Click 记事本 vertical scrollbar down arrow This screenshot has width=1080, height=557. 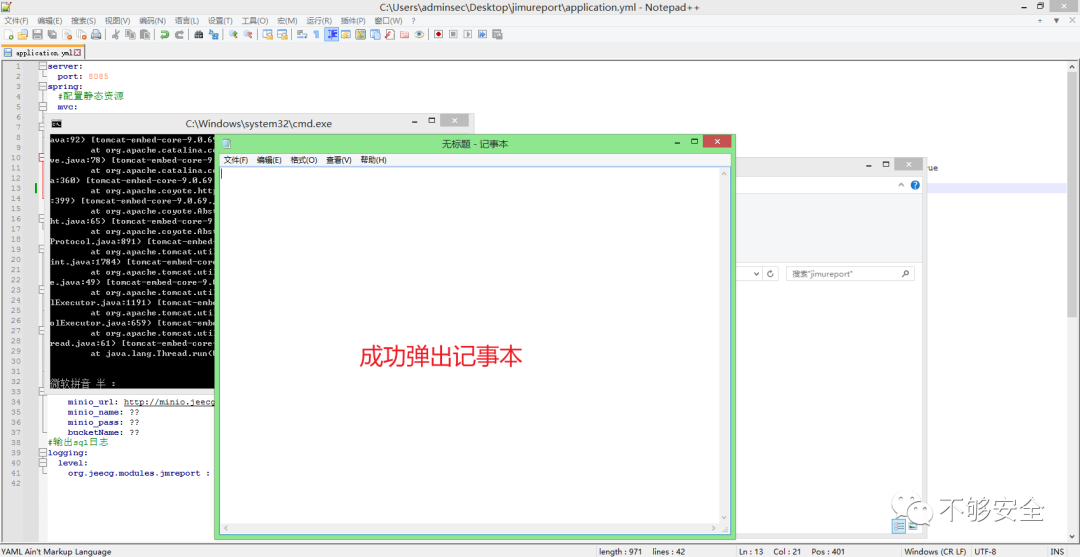point(724,517)
